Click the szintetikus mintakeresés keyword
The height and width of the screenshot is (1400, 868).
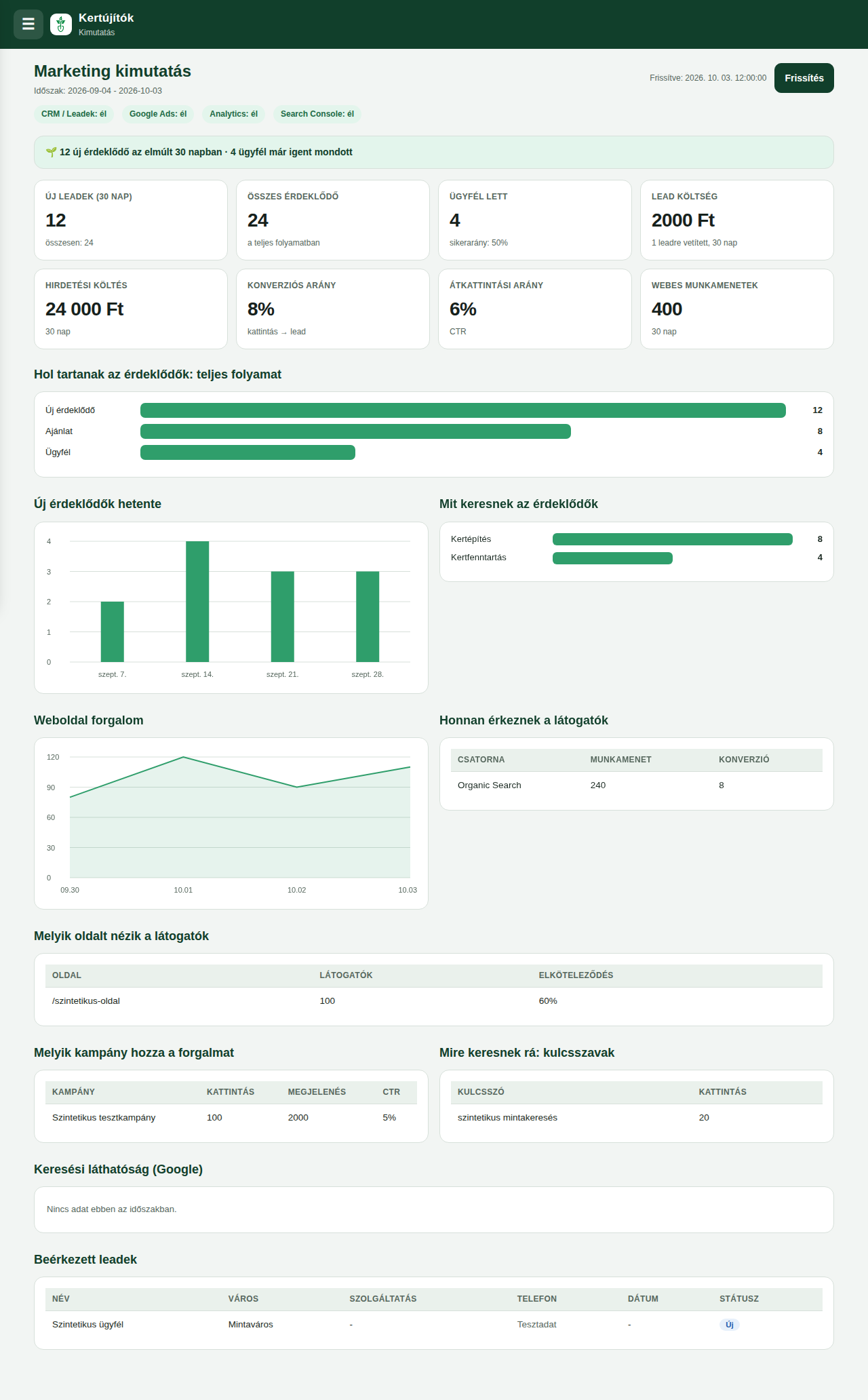(x=507, y=1118)
